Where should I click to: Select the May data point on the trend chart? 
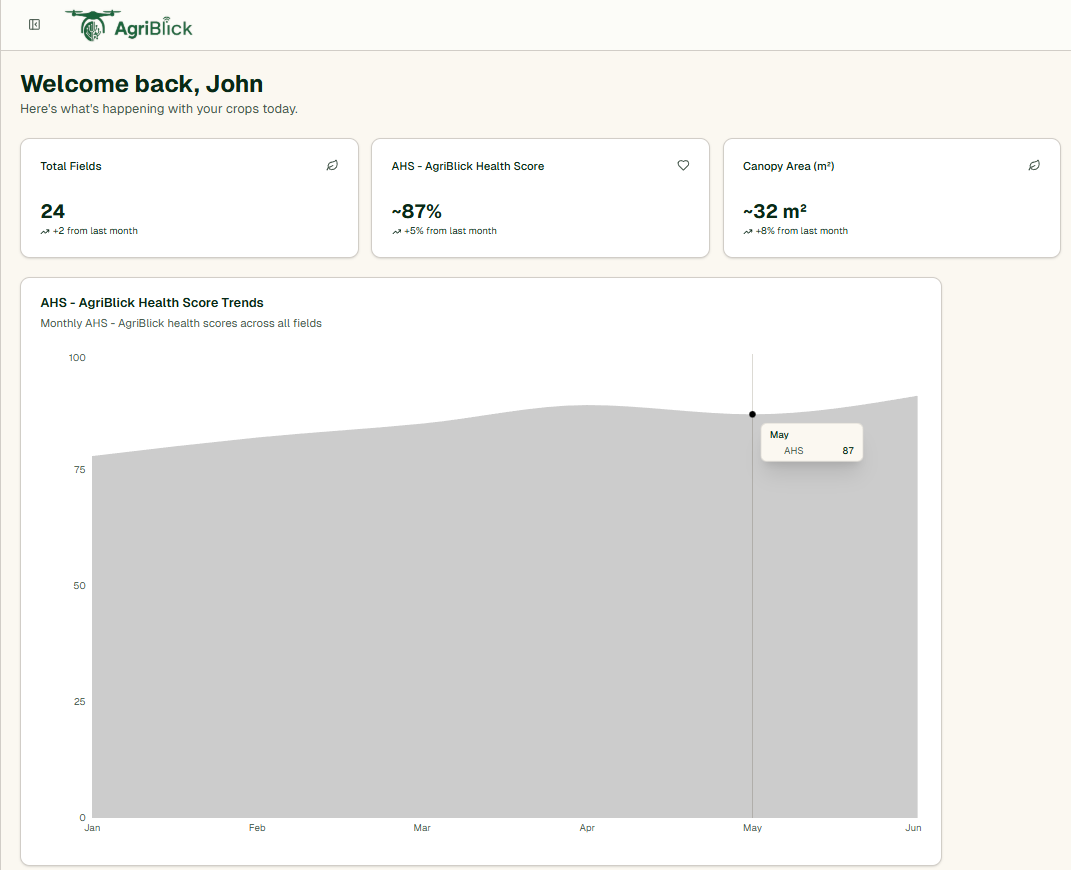pos(752,413)
